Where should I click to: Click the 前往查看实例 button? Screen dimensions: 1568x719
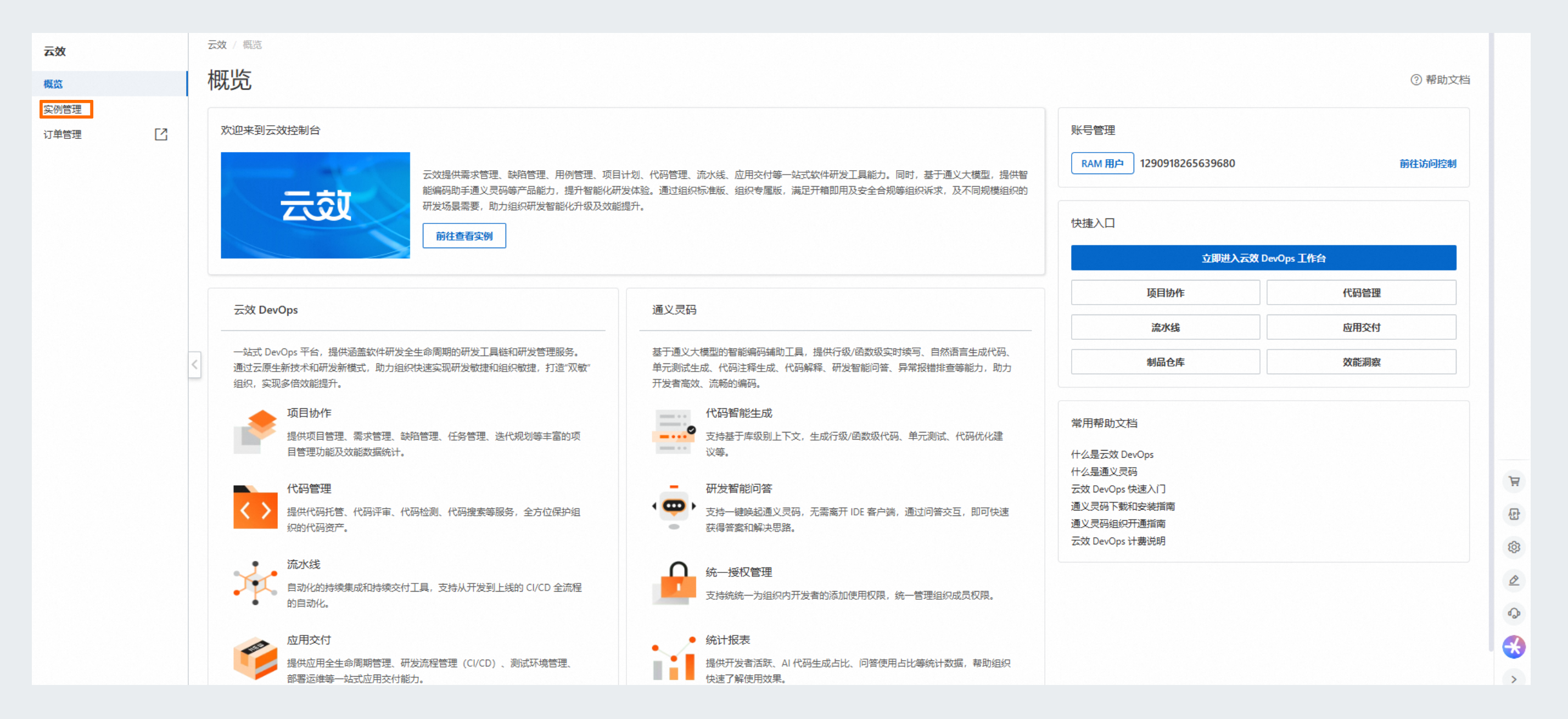tap(464, 236)
